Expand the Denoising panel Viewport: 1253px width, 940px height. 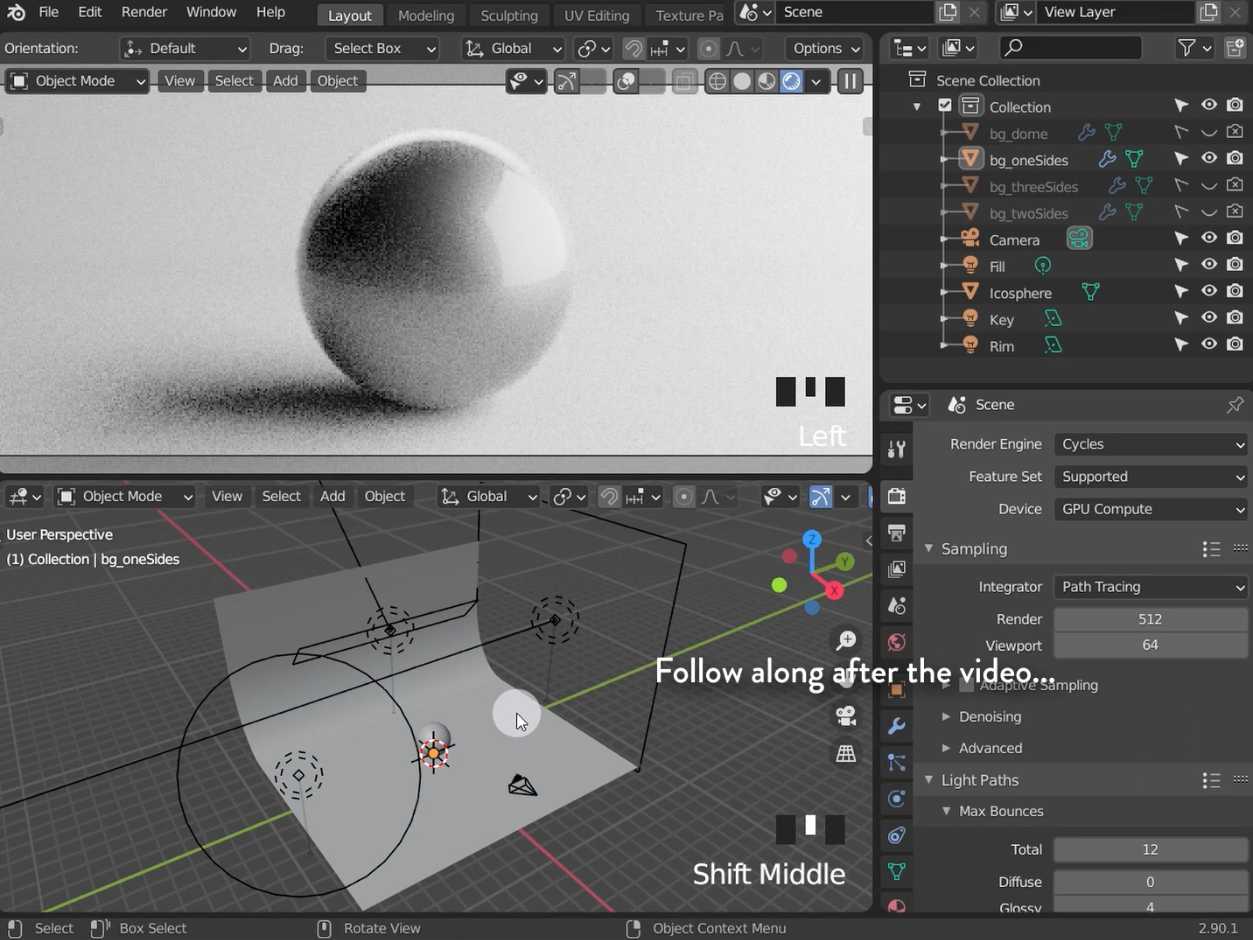pos(989,717)
